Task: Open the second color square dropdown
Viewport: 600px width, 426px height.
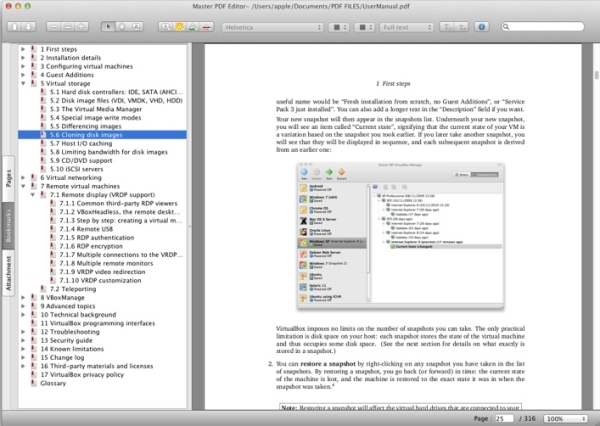Action: [364, 27]
